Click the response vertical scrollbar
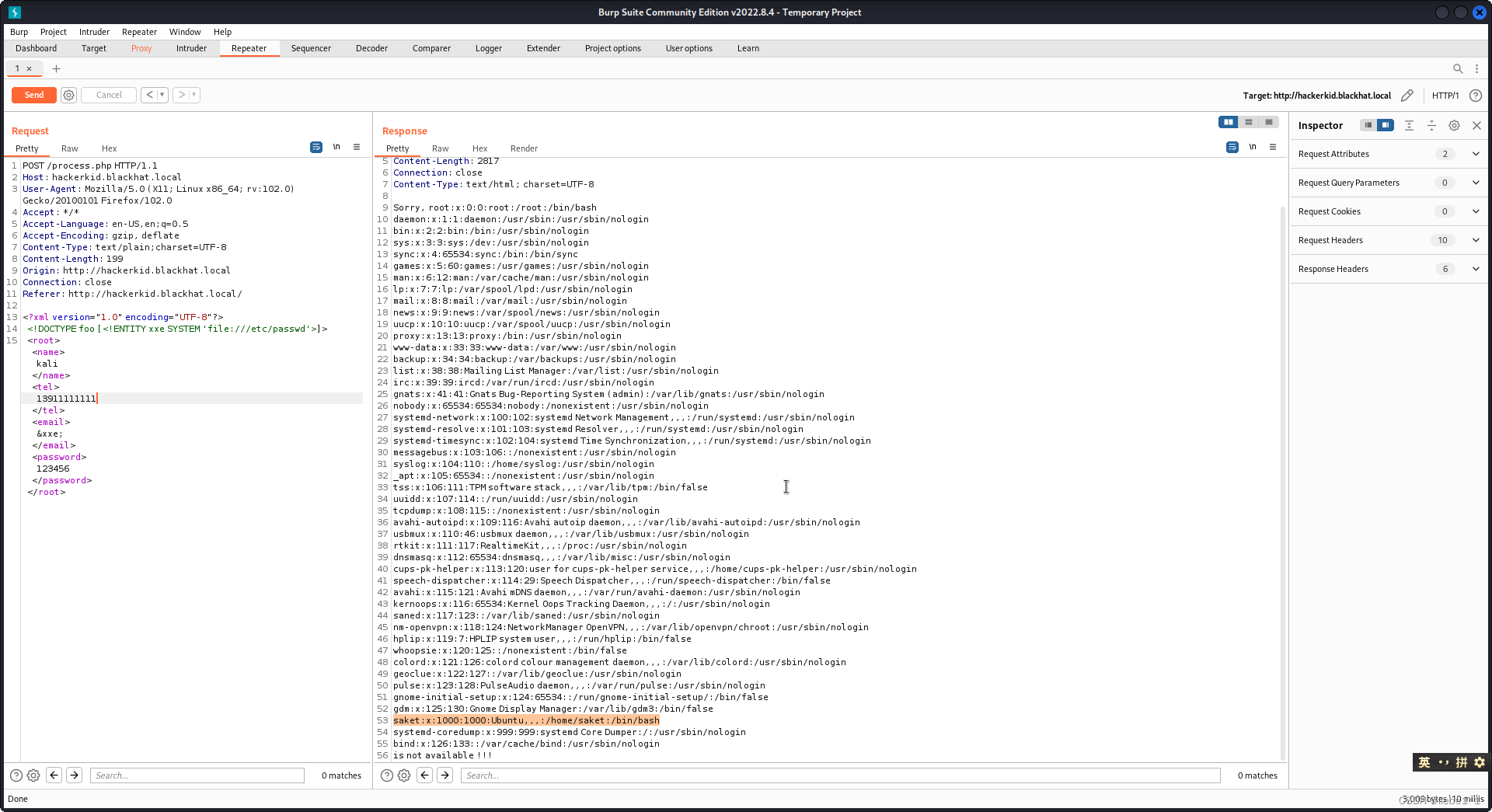The image size is (1492, 812). (1283, 482)
